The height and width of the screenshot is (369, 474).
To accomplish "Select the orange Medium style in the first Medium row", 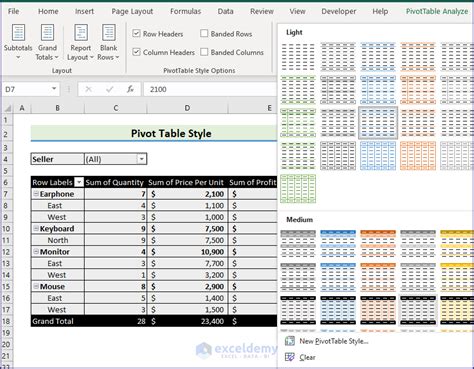I will point(378,243).
